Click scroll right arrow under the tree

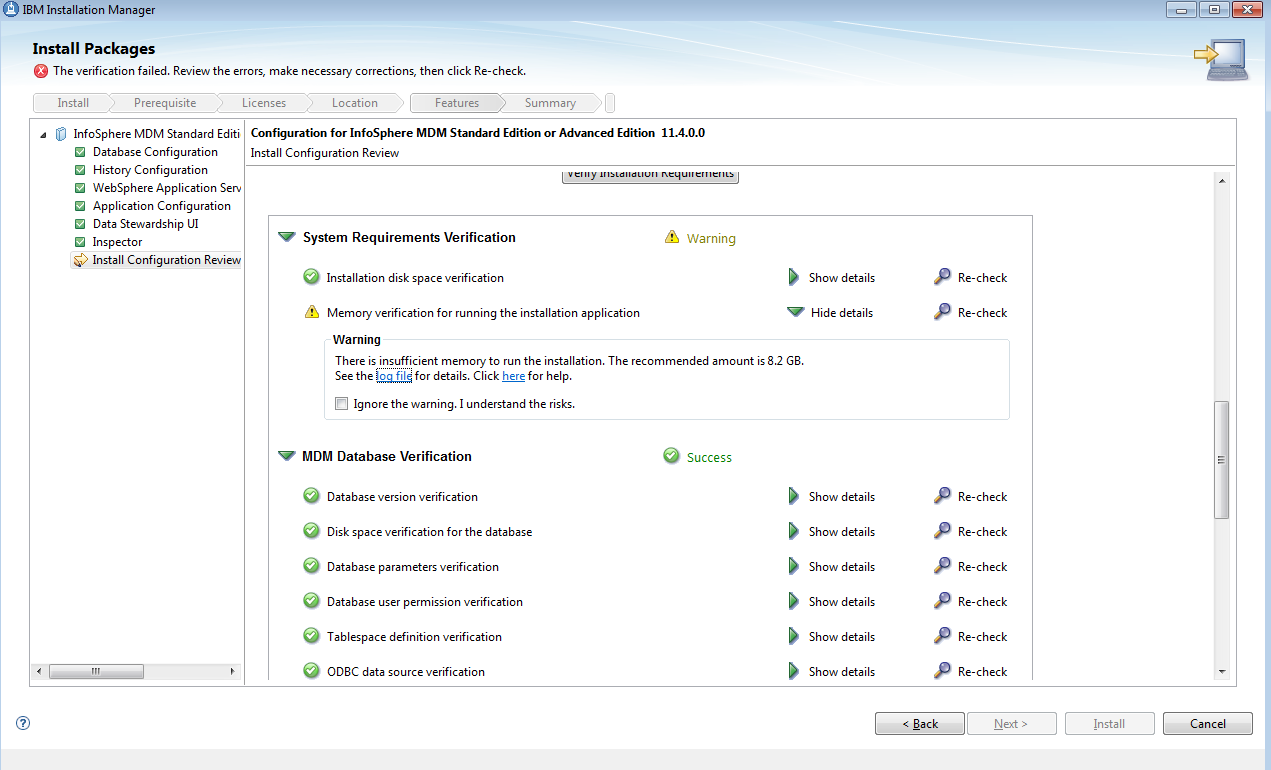click(x=233, y=671)
